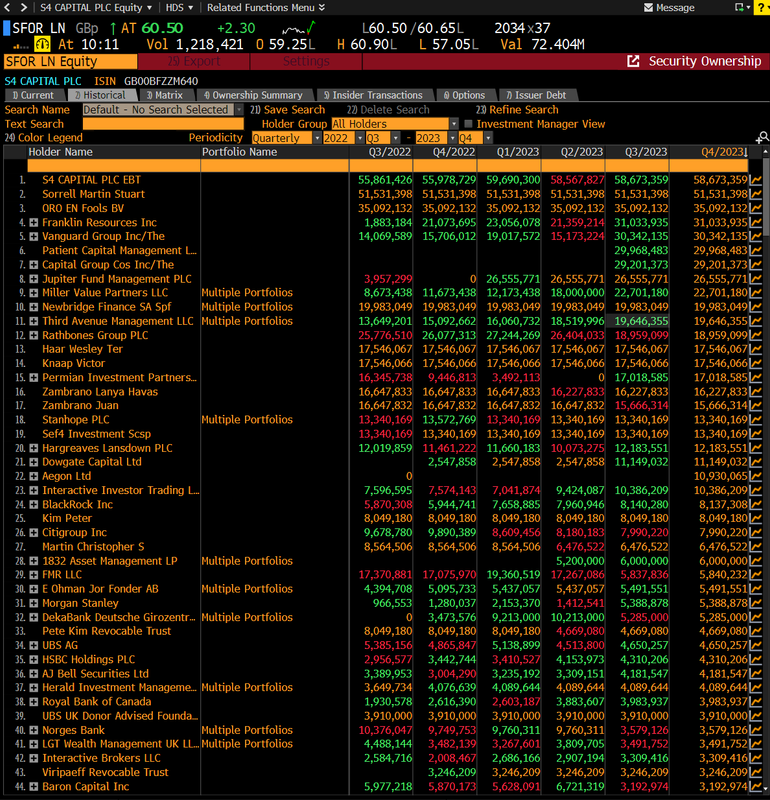
Task: Go forward with the right arrow icon
Action: [x=23, y=7]
